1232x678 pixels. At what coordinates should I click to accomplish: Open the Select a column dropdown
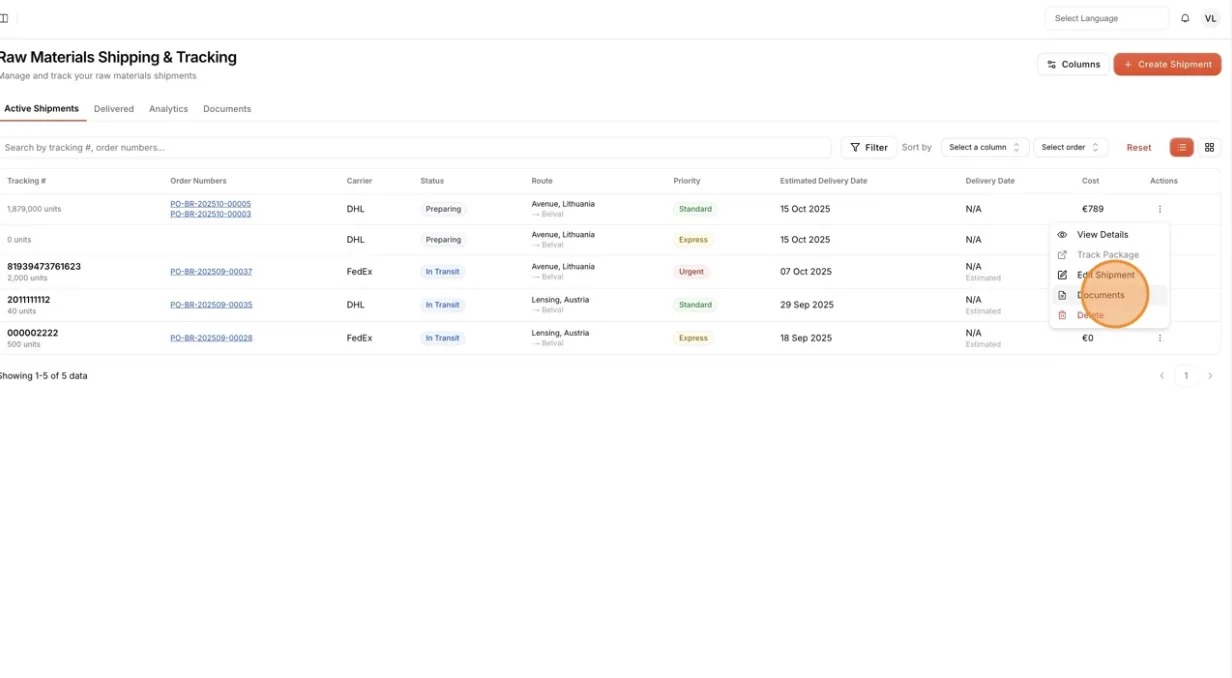(x=985, y=147)
